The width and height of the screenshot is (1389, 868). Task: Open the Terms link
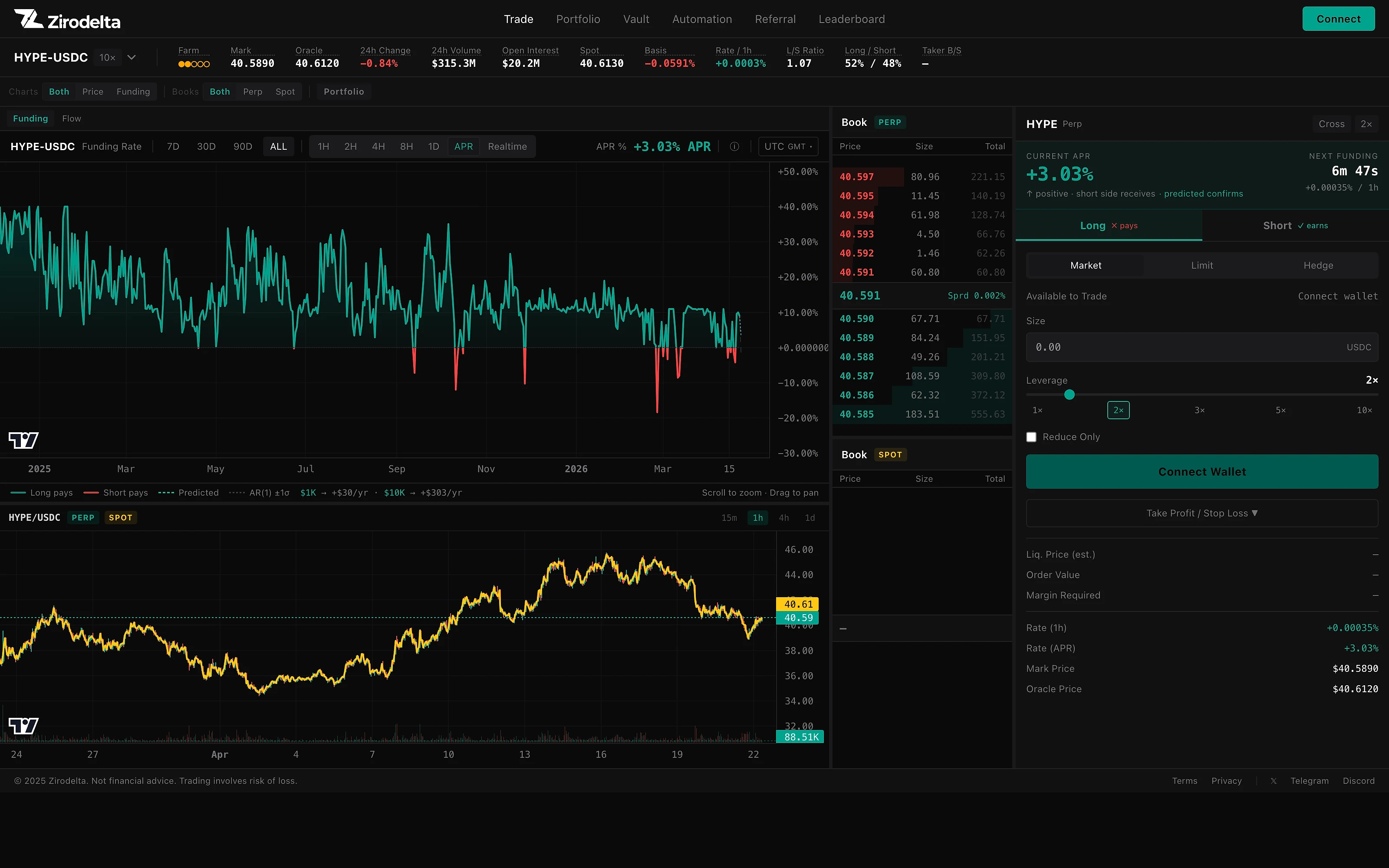click(1185, 781)
